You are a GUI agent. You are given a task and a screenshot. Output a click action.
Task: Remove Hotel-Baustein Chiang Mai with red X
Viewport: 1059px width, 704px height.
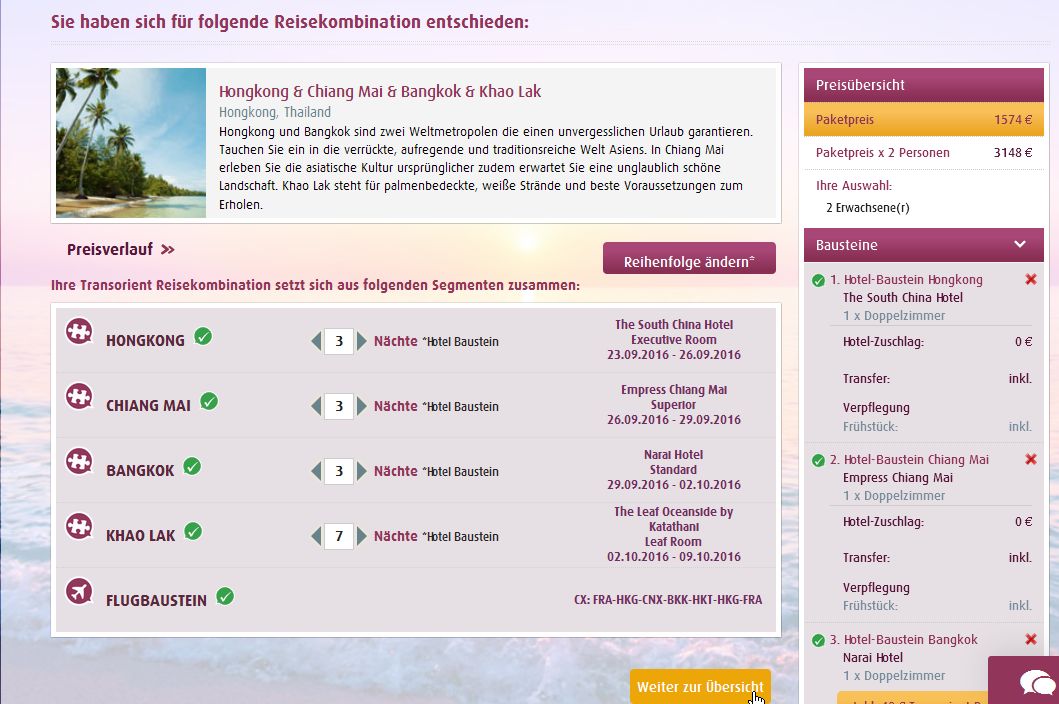click(x=1031, y=460)
